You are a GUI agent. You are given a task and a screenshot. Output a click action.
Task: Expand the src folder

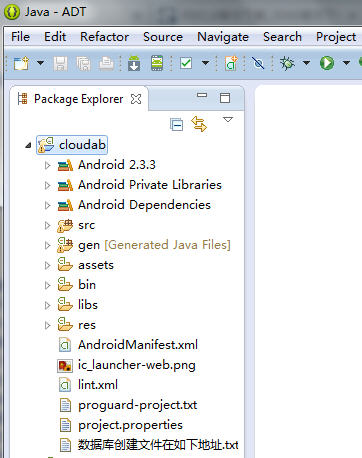pyautogui.click(x=47, y=225)
